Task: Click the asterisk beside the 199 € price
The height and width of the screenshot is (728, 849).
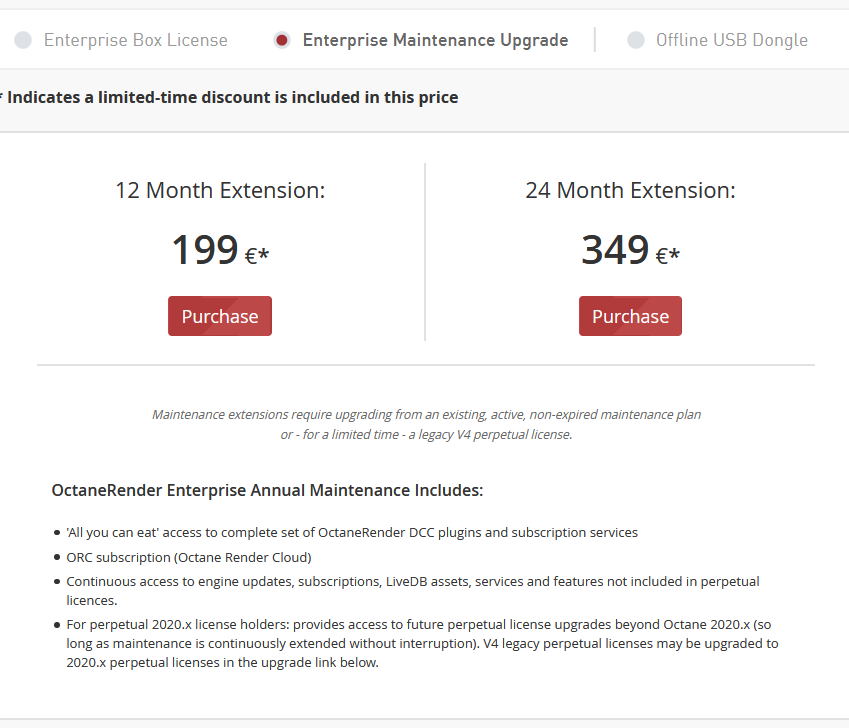Action: (x=264, y=254)
